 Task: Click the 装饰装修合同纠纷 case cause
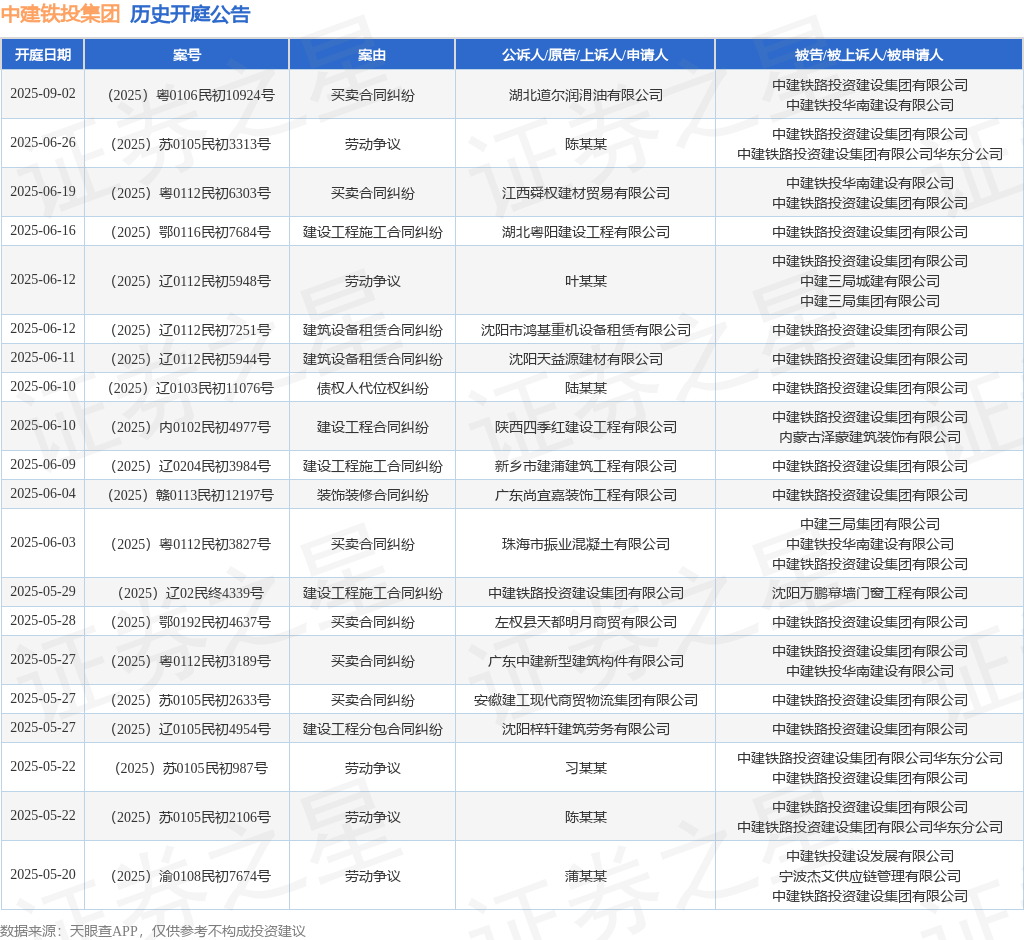click(x=372, y=495)
